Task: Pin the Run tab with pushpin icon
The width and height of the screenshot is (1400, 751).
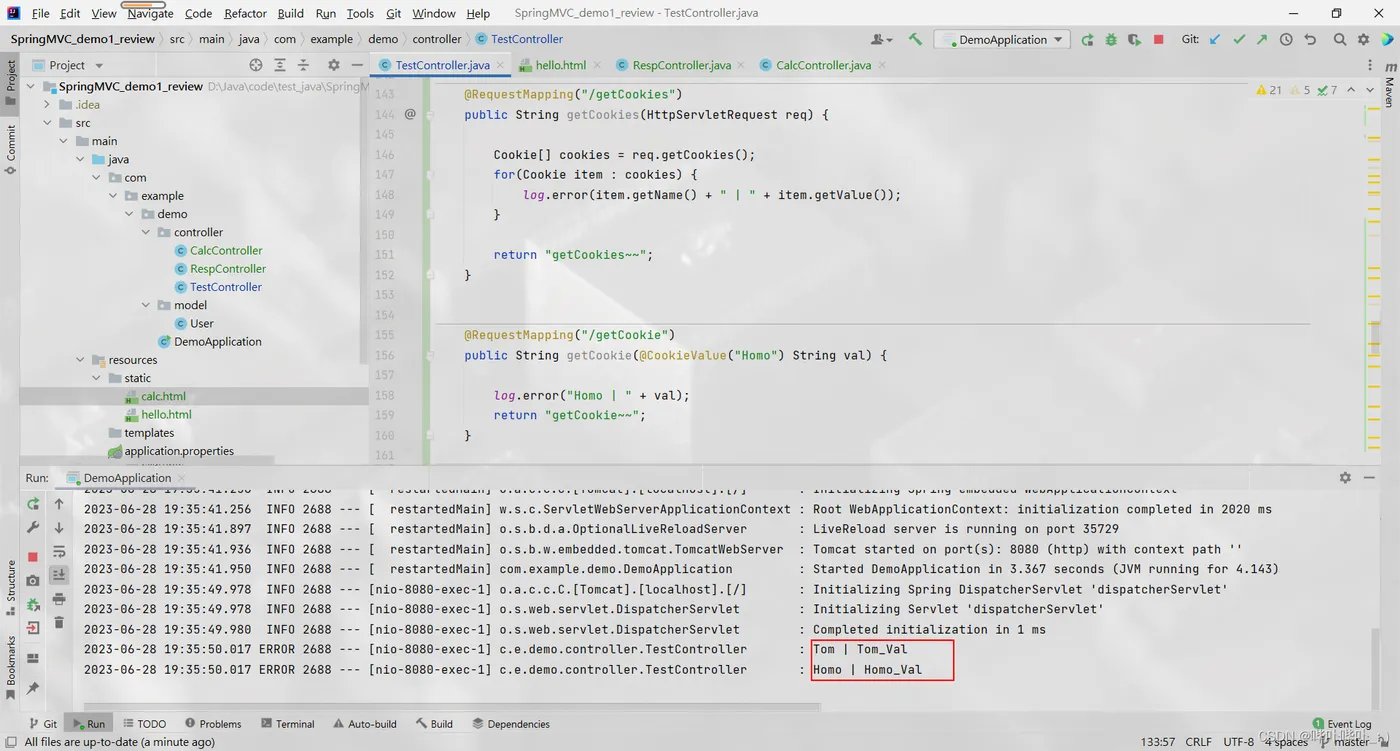Action: click(33, 688)
